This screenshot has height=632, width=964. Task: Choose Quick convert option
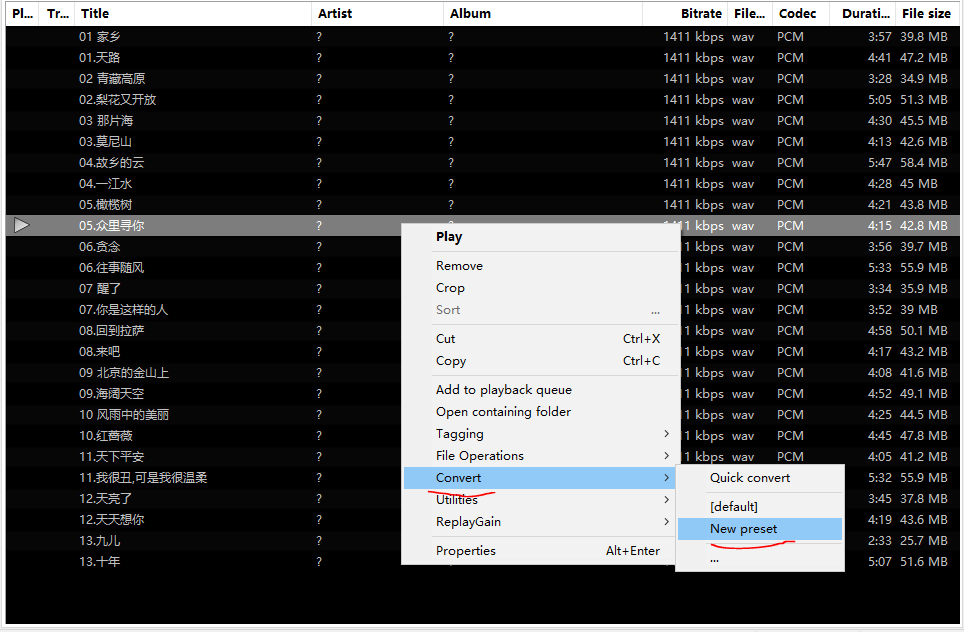tap(750, 478)
